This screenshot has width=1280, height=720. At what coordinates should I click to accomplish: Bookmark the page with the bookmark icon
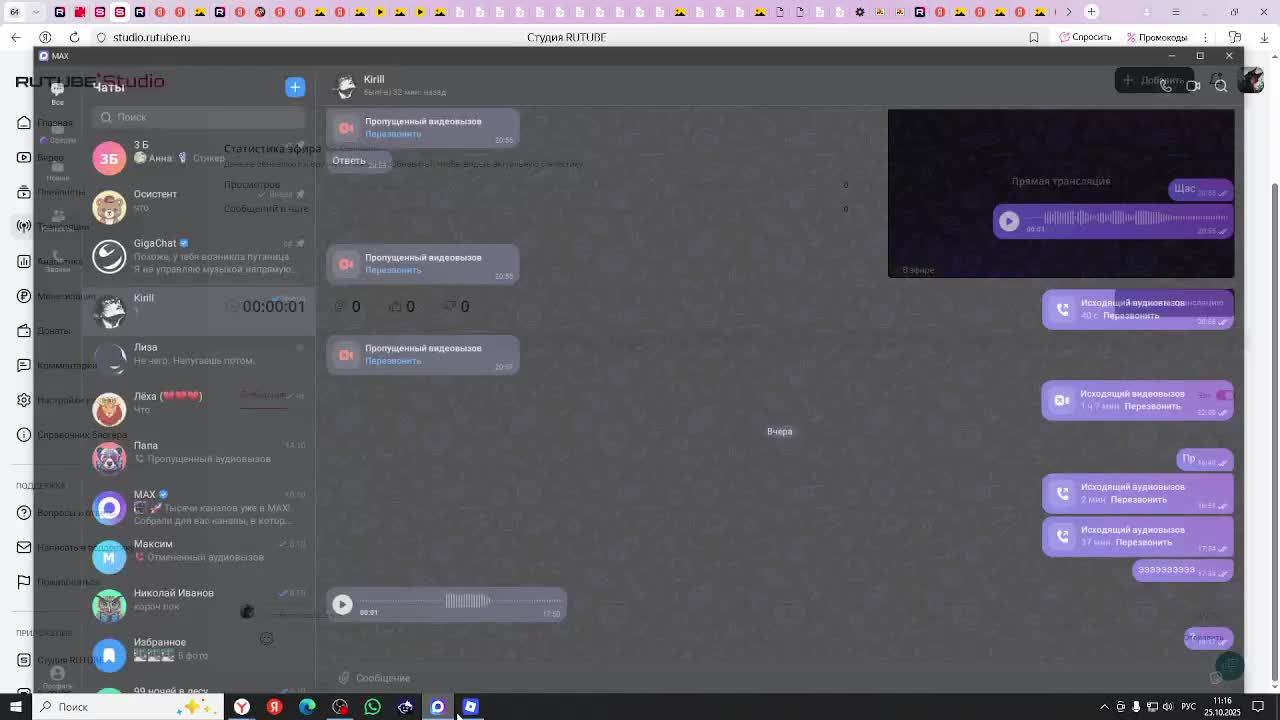pos(1034,37)
